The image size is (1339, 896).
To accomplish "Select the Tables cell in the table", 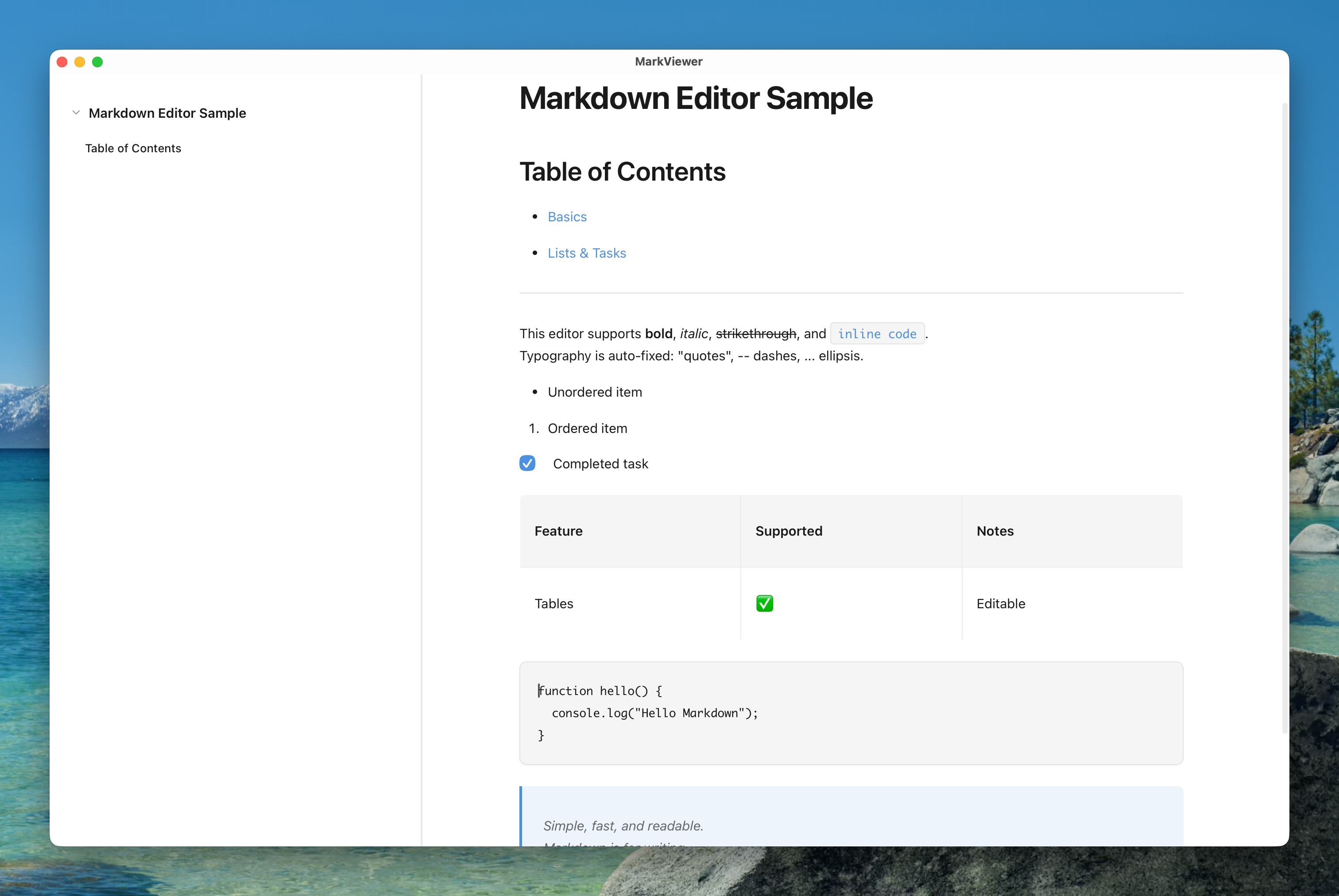I will point(553,603).
